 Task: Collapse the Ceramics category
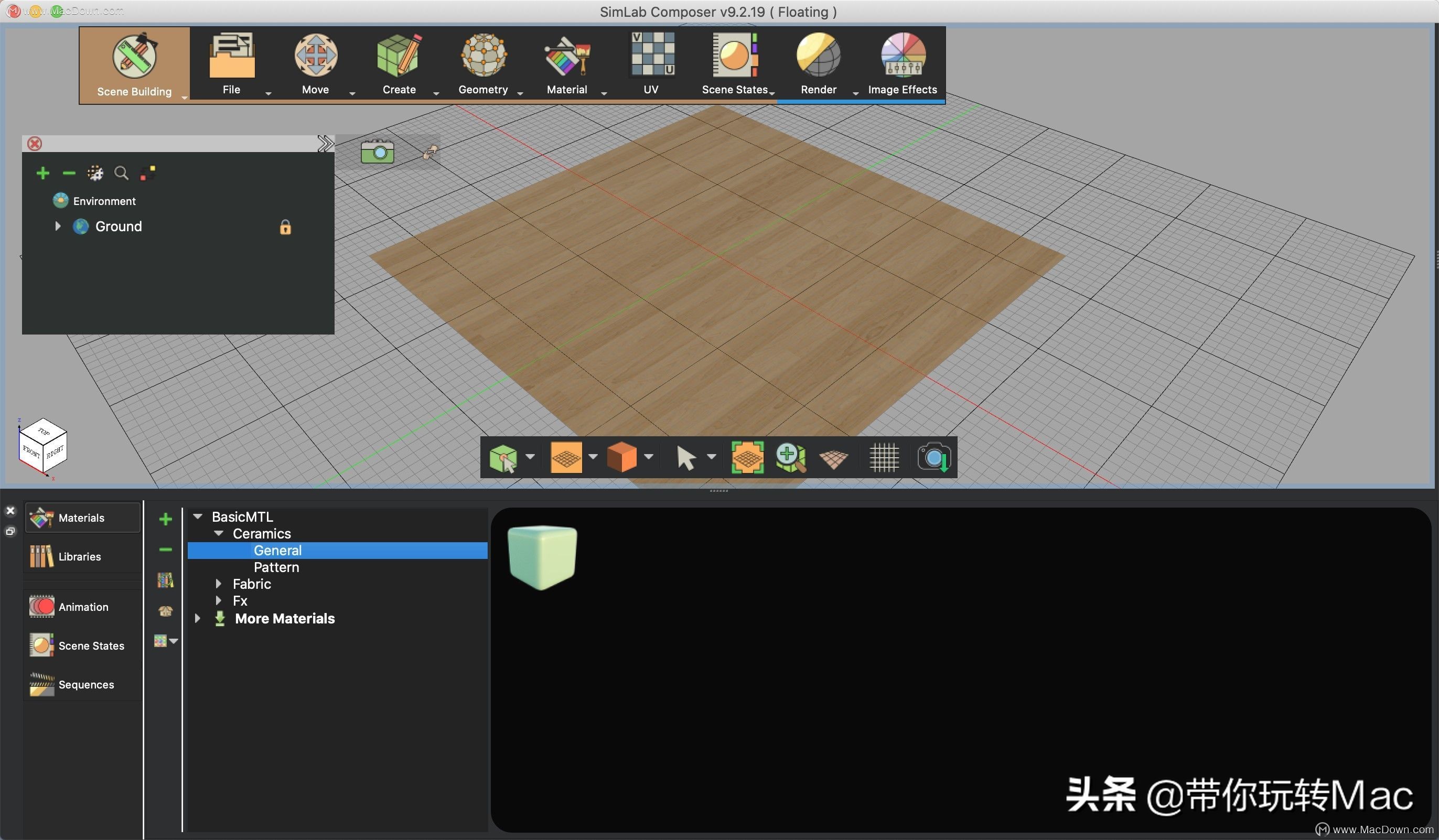[x=219, y=533]
